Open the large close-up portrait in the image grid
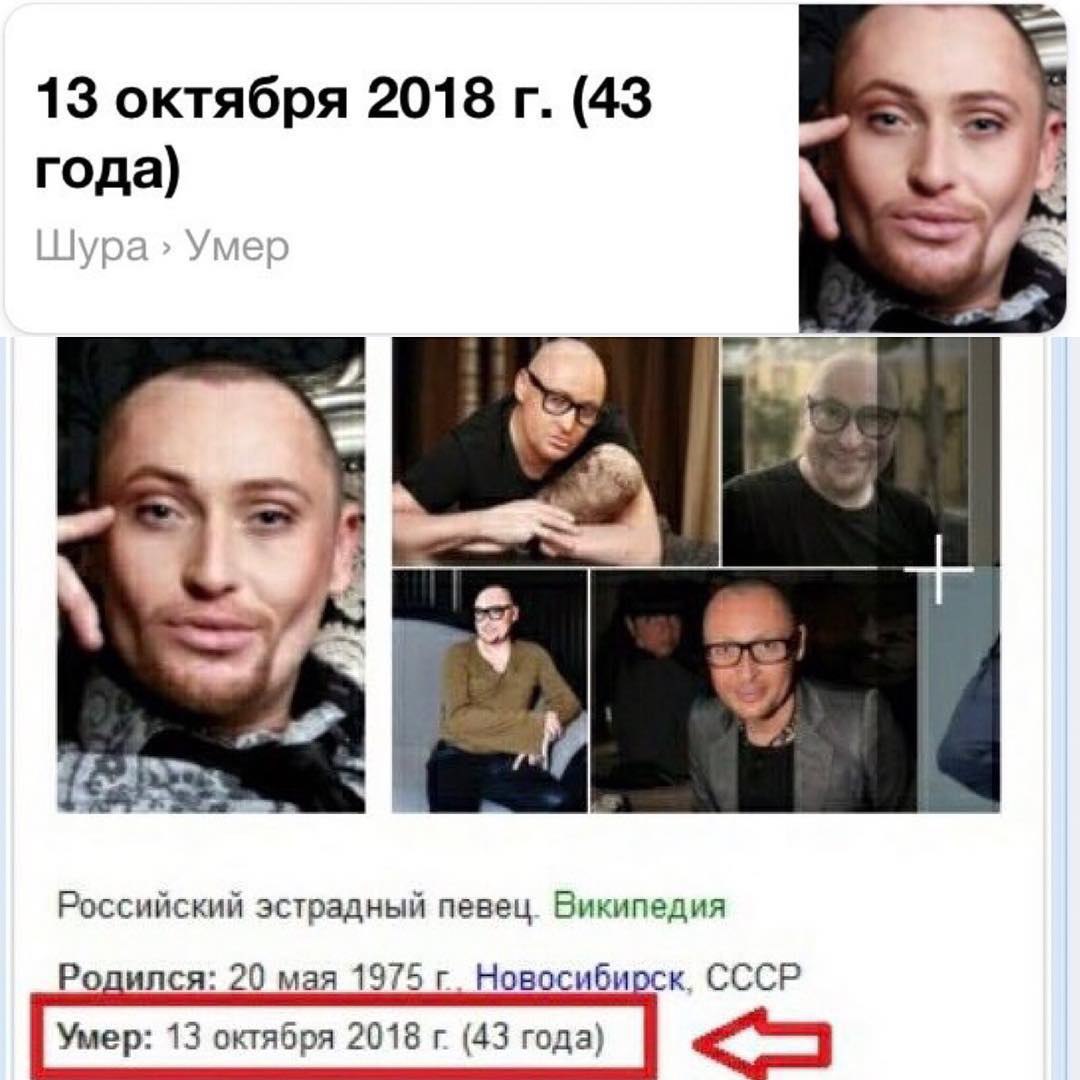The width and height of the screenshot is (1080, 1080). click(211, 575)
